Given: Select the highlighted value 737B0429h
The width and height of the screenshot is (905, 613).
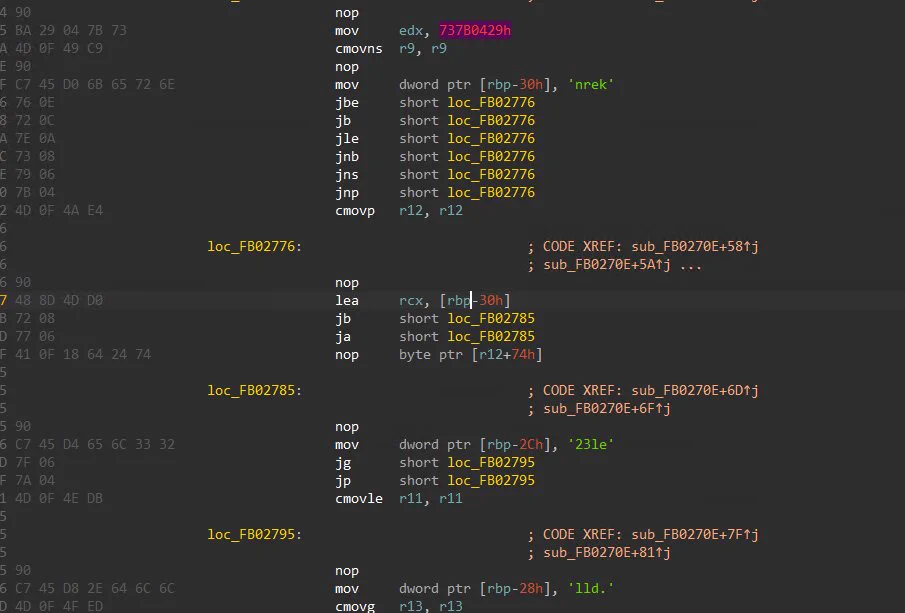Looking at the screenshot, I should 475,31.
